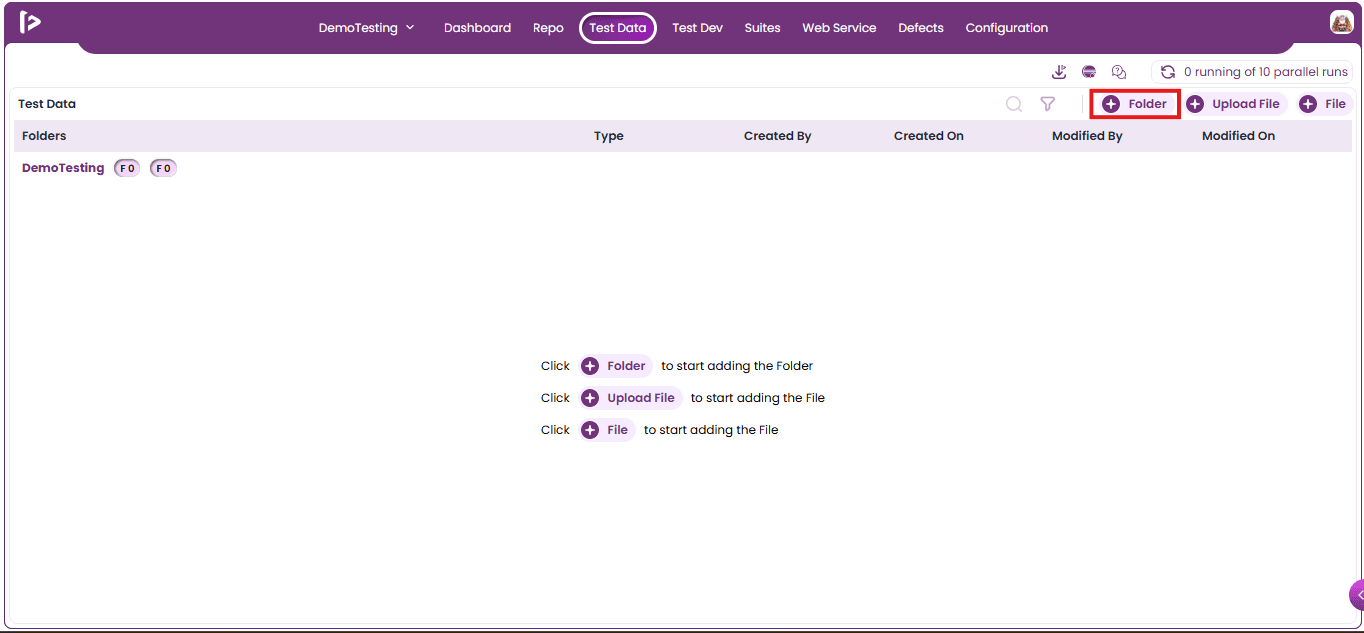Viewport: 1364px width, 633px height.
Task: Click the Created By column header
Action: pos(777,136)
